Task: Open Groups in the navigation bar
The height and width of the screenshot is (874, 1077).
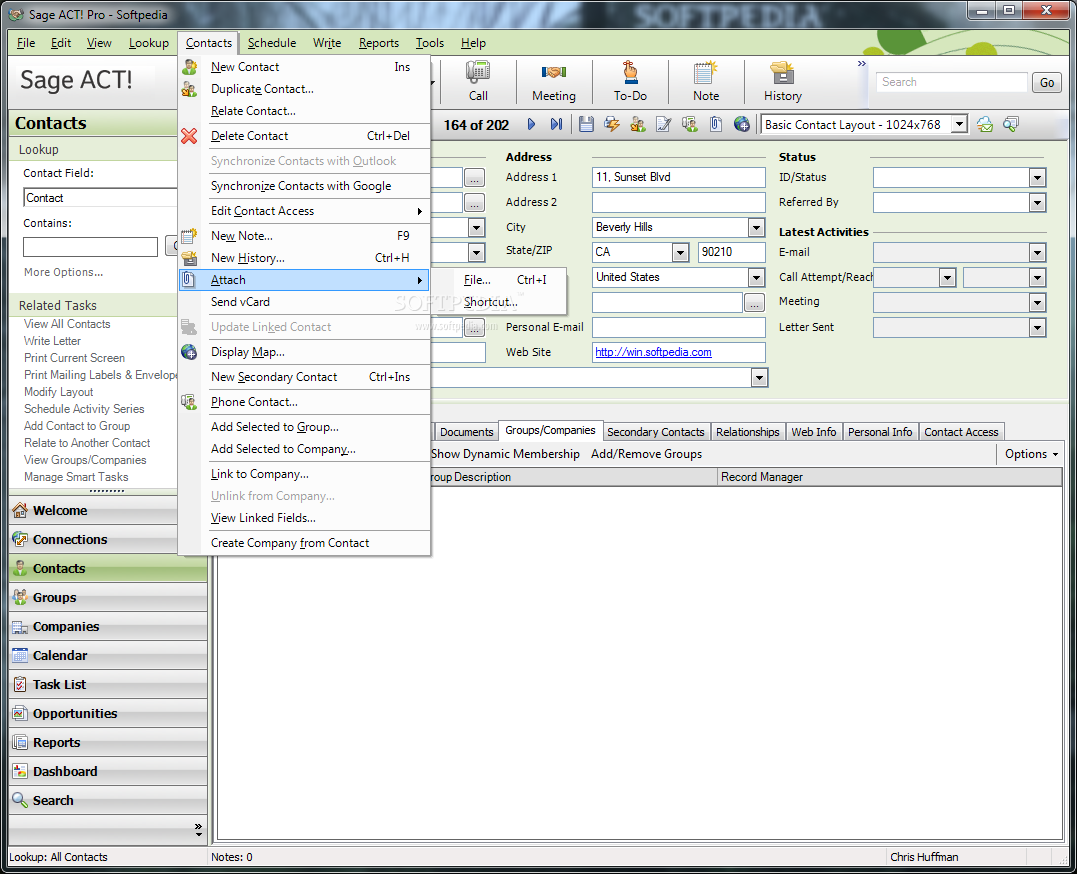Action: pos(109,597)
